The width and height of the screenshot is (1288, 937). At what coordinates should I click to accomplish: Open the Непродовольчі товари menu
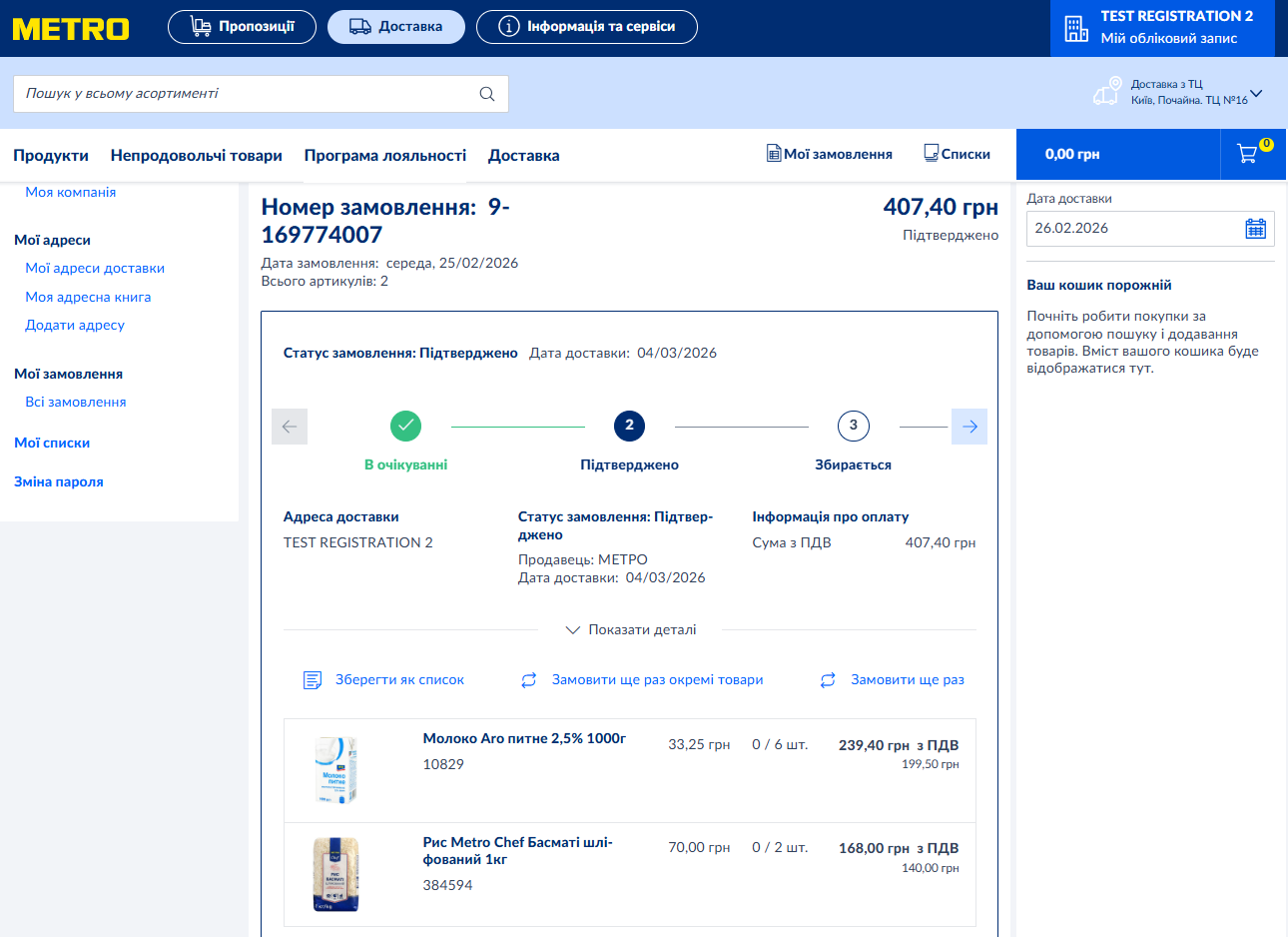click(197, 156)
